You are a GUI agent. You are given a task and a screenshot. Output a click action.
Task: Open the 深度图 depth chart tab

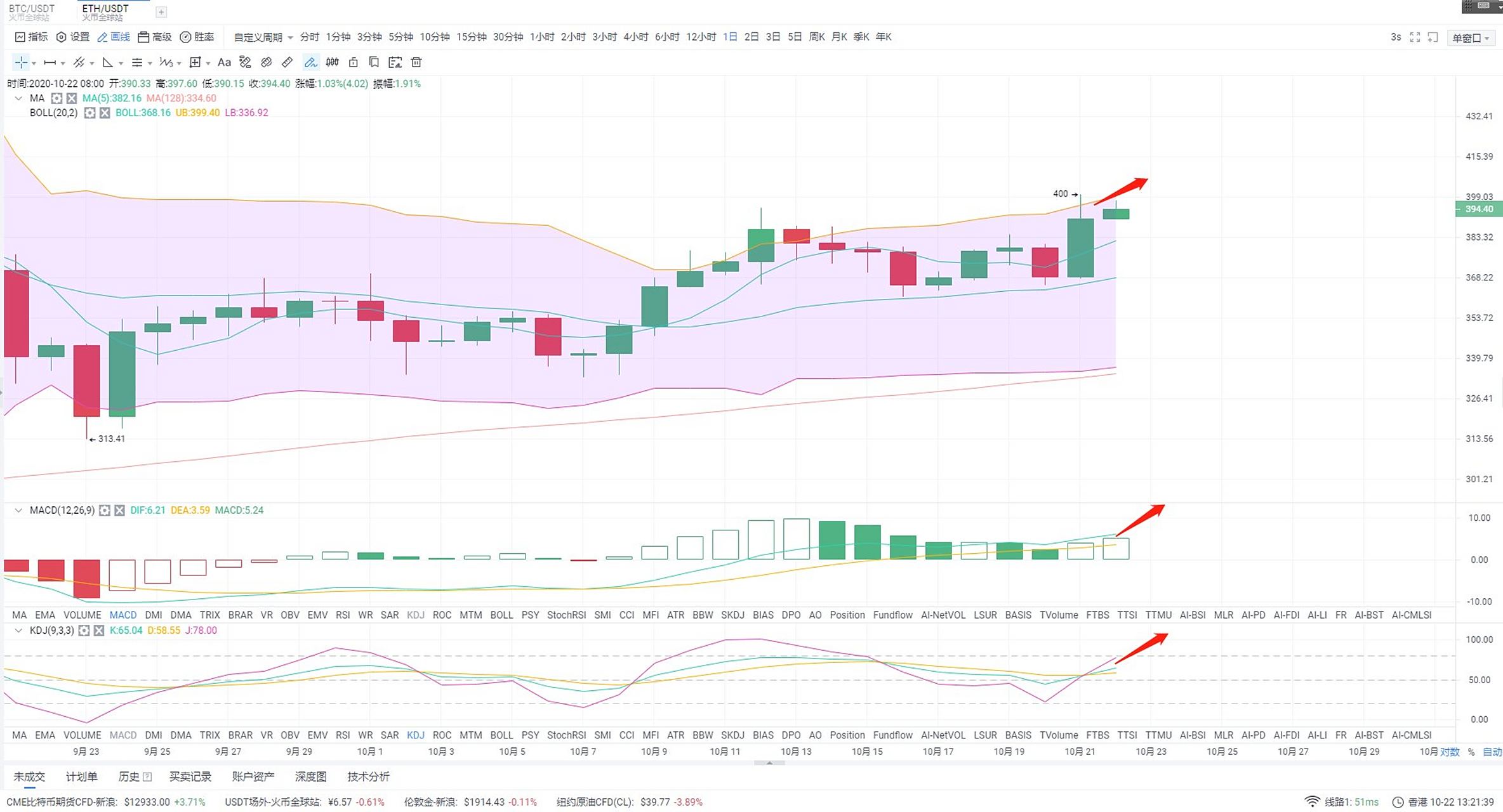310,776
